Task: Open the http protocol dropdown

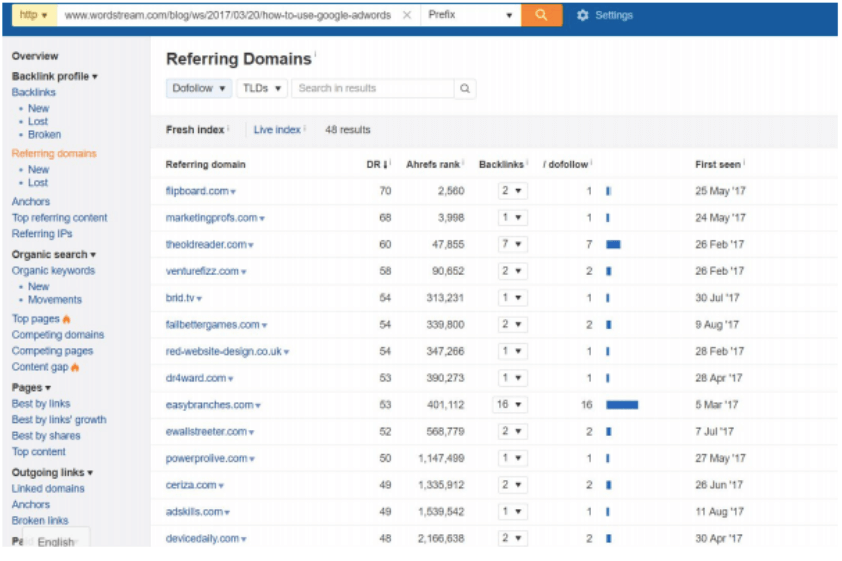Action: click(34, 16)
